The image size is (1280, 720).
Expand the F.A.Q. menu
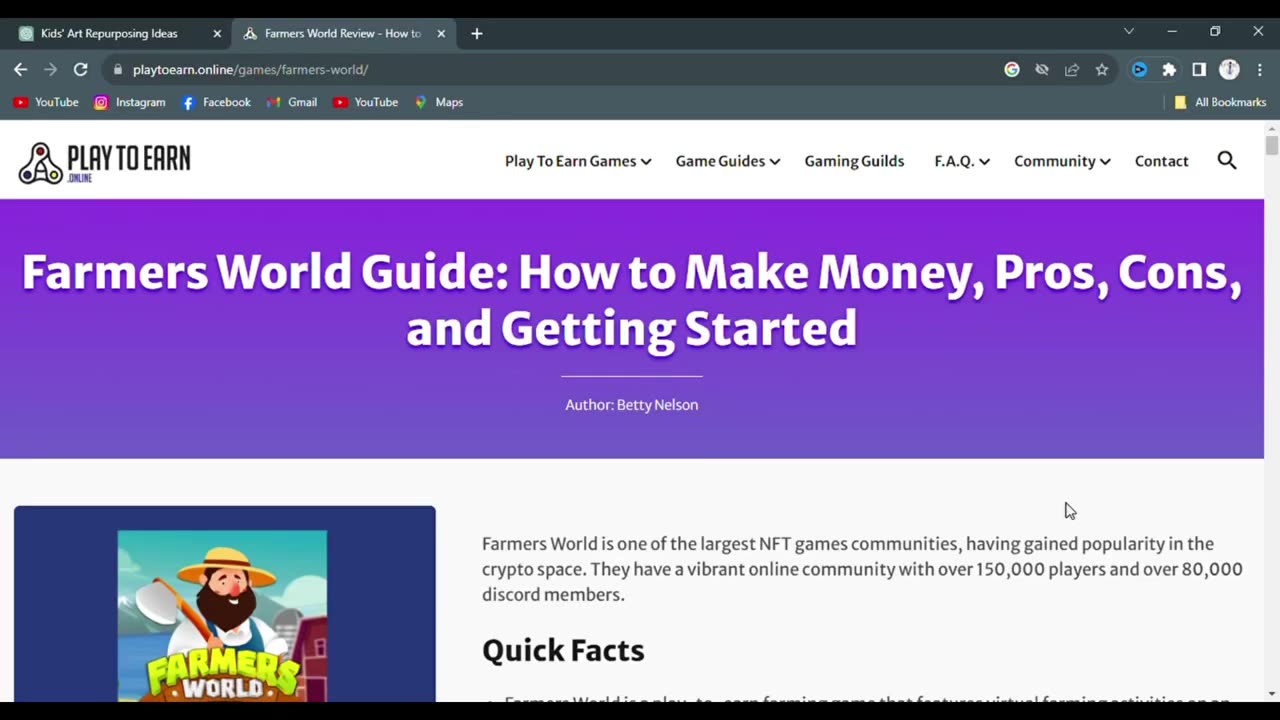pos(962,161)
